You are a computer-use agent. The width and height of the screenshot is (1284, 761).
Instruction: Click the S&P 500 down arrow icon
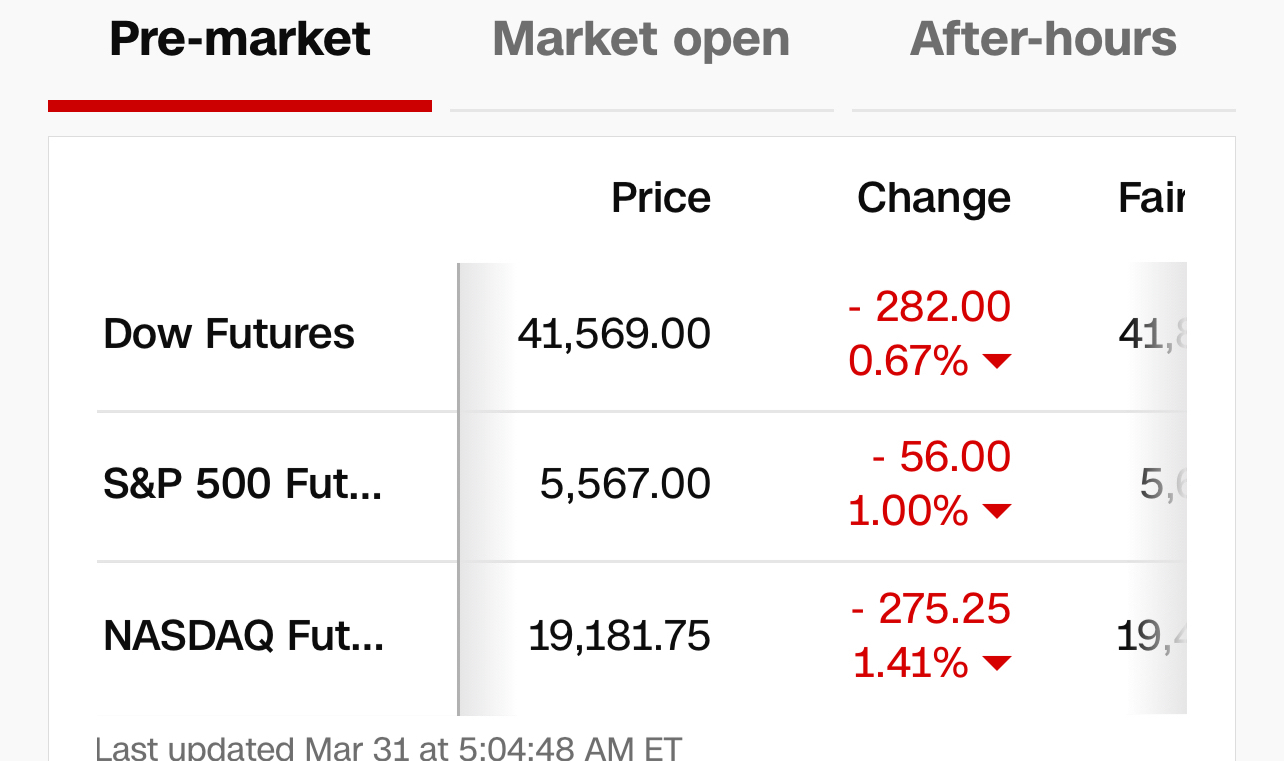click(x=997, y=512)
